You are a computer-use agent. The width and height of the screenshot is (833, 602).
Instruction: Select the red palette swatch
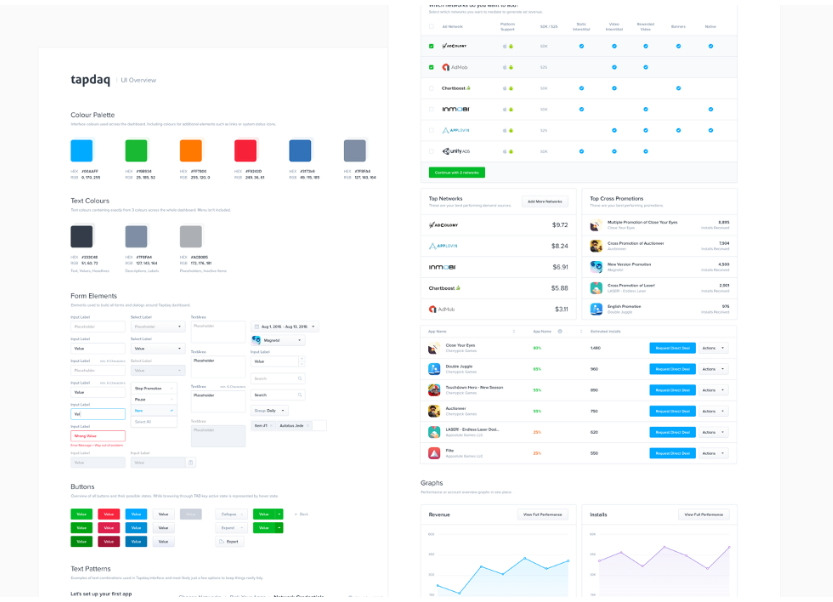click(245, 150)
